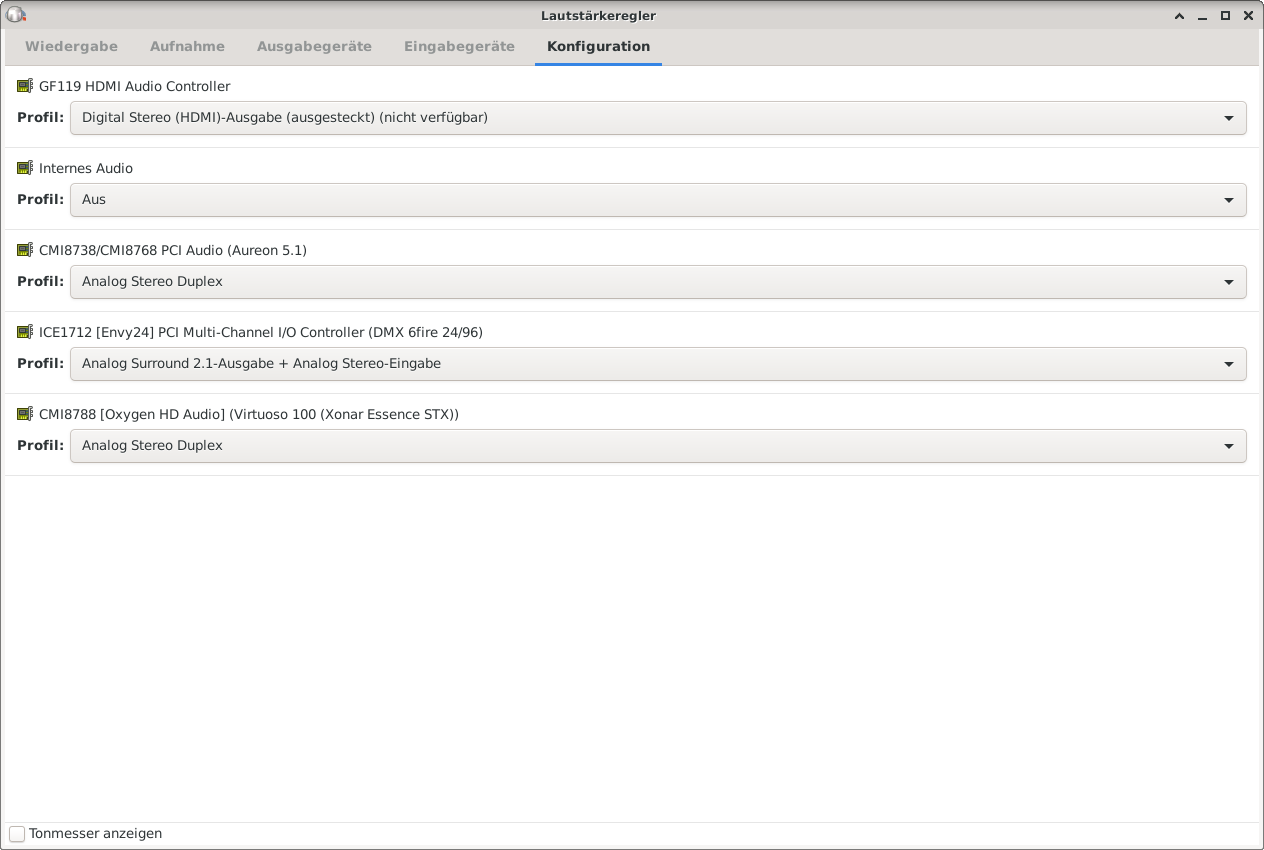Image resolution: width=1264 pixels, height=850 pixels.
Task: Click the ICE1712 DMX 6fire card icon
Action: [25, 332]
